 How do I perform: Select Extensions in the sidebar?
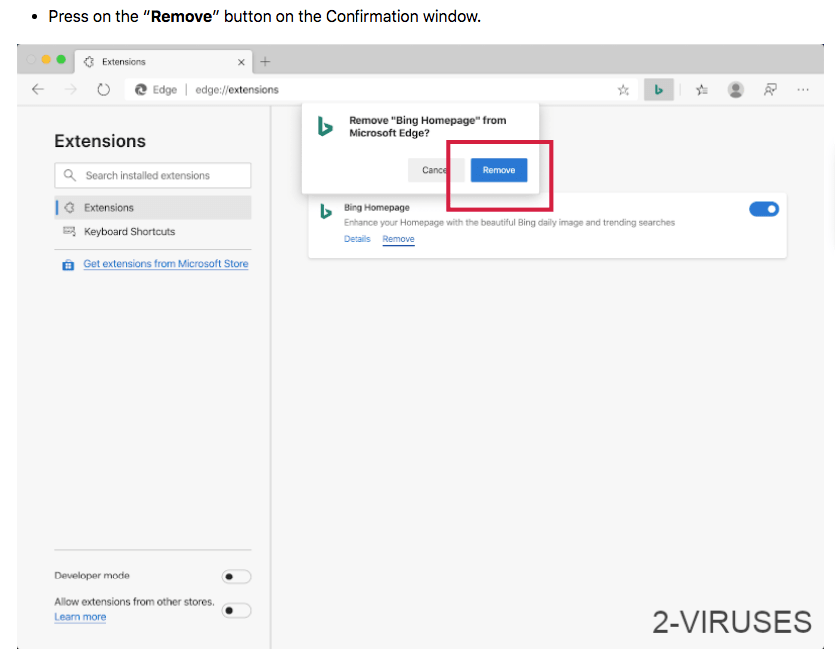point(153,207)
